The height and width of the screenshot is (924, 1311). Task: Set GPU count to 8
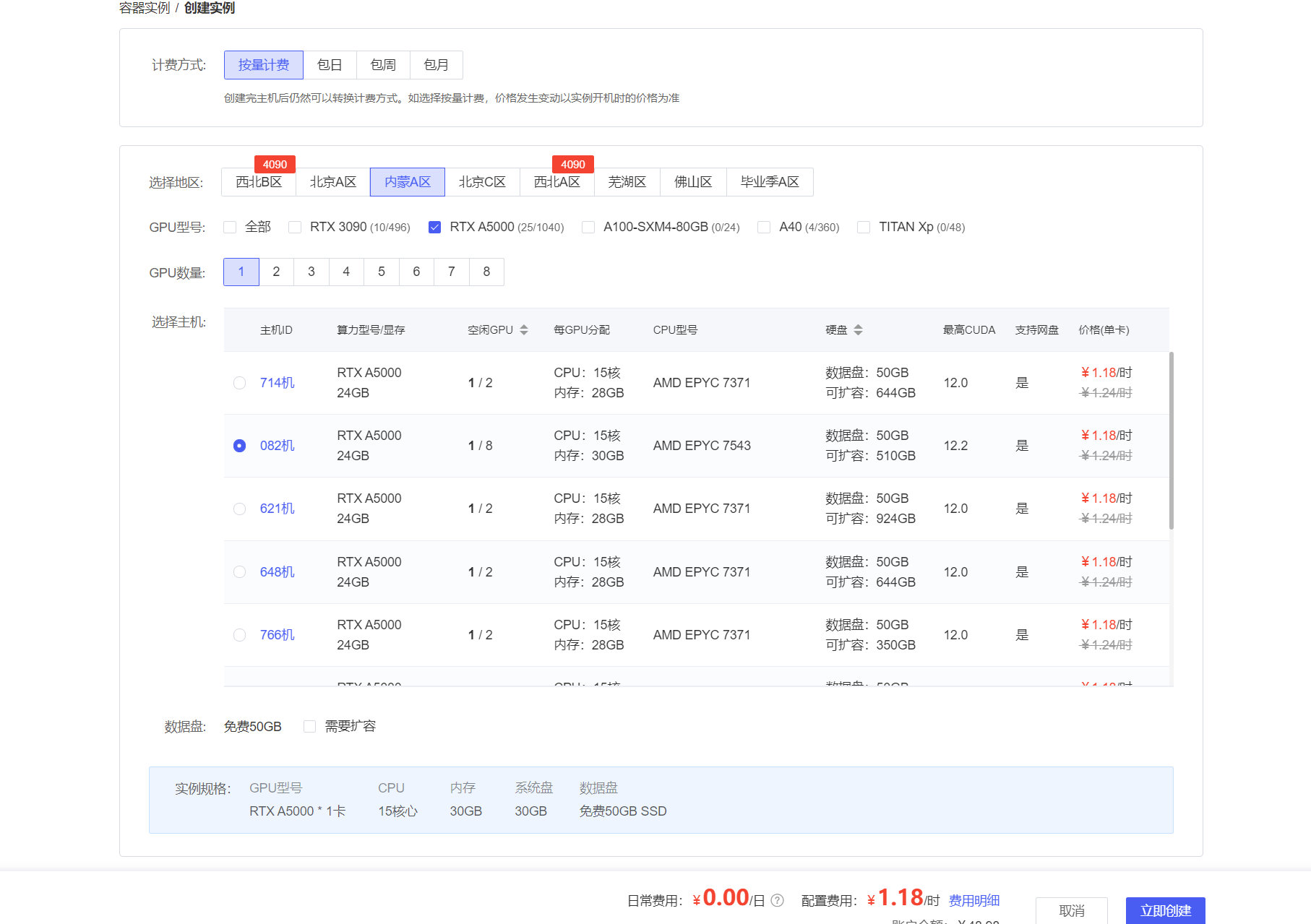click(486, 272)
